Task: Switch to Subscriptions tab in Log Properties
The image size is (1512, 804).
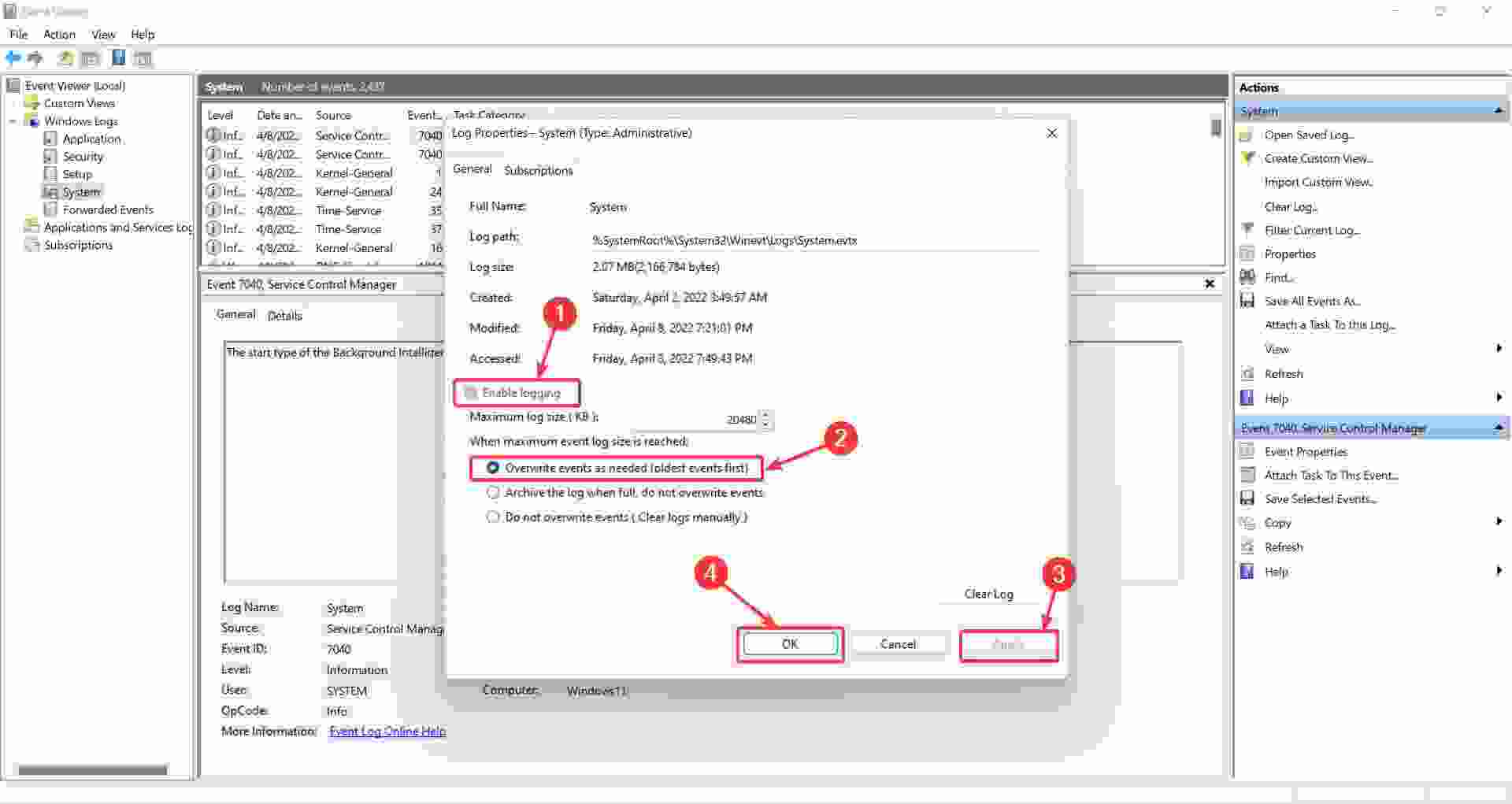Action: pos(539,170)
